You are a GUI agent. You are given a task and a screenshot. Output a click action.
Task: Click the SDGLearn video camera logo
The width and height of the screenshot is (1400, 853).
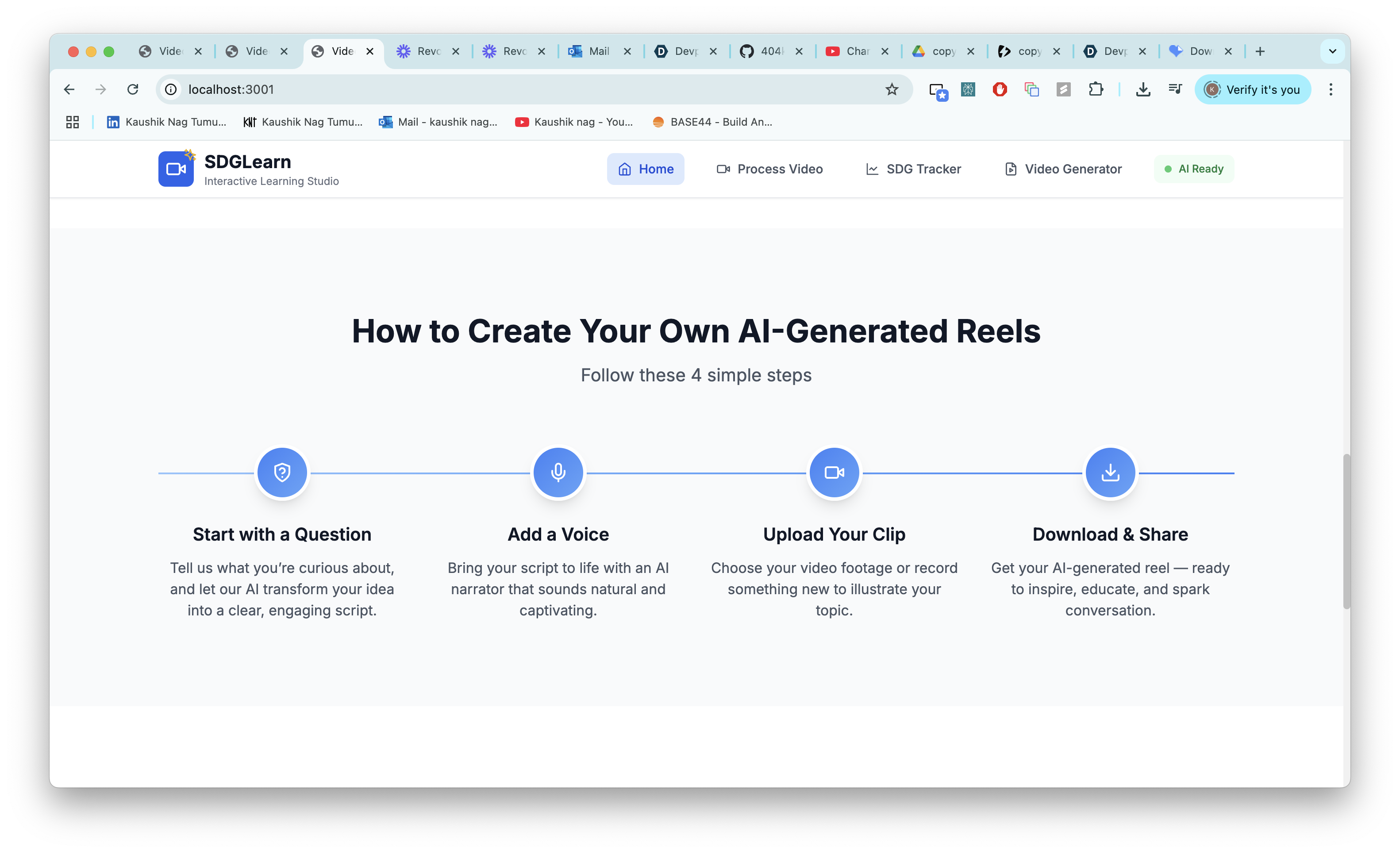(176, 169)
